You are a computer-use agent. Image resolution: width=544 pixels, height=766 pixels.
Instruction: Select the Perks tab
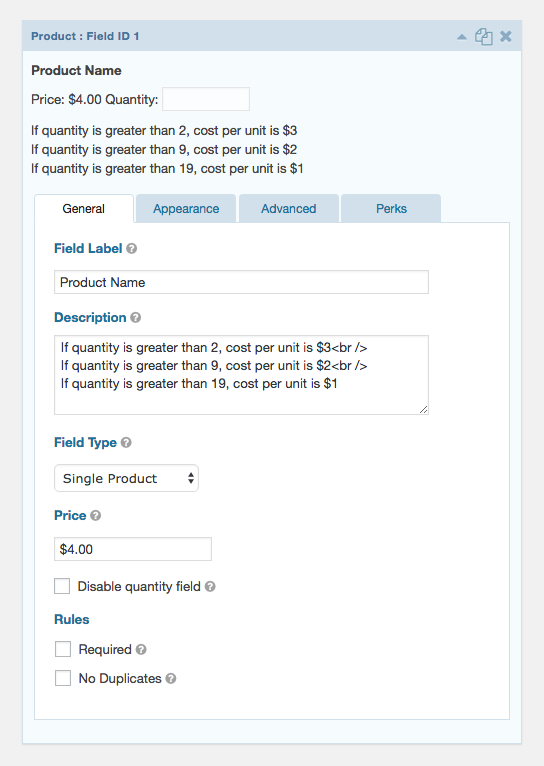pos(391,209)
